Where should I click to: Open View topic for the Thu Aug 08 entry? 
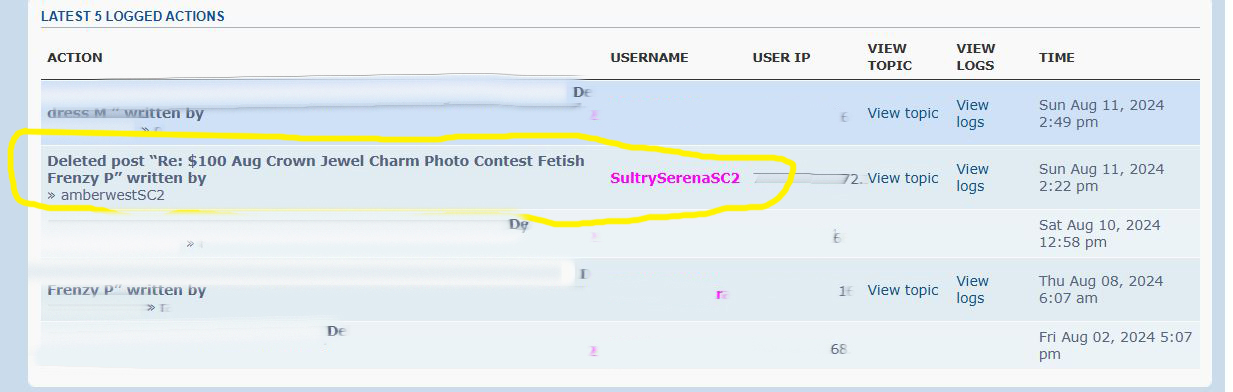903,290
